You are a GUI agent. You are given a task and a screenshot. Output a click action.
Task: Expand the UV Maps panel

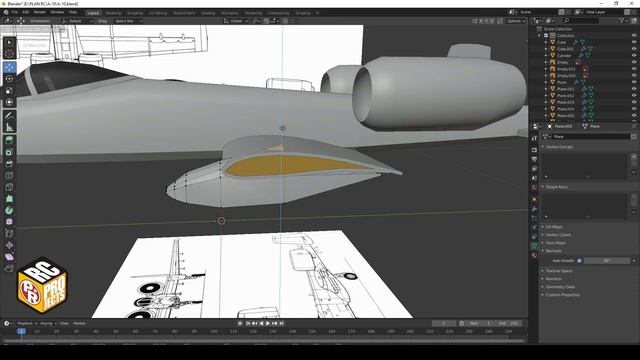pos(554,227)
